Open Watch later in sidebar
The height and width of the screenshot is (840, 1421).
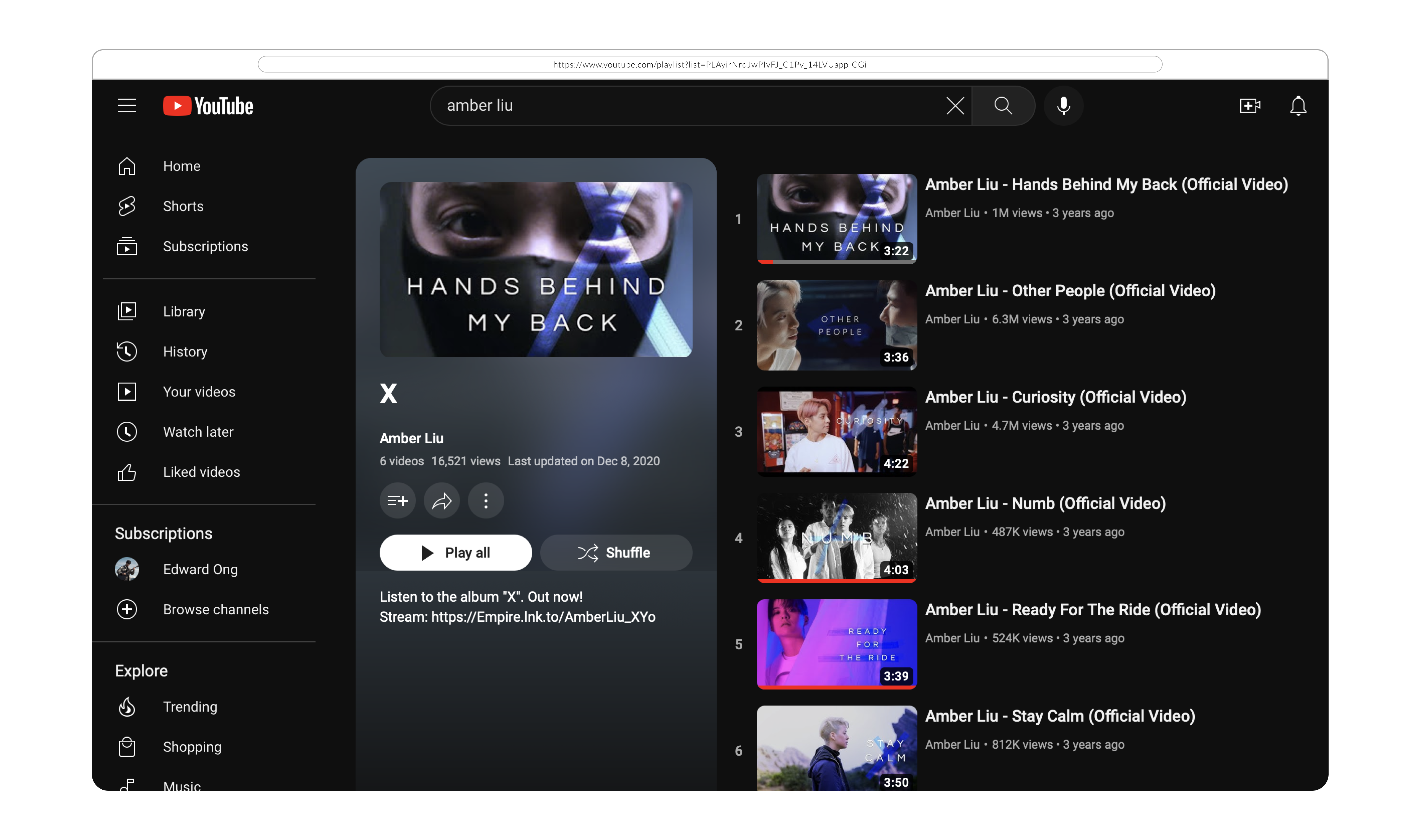tap(198, 432)
